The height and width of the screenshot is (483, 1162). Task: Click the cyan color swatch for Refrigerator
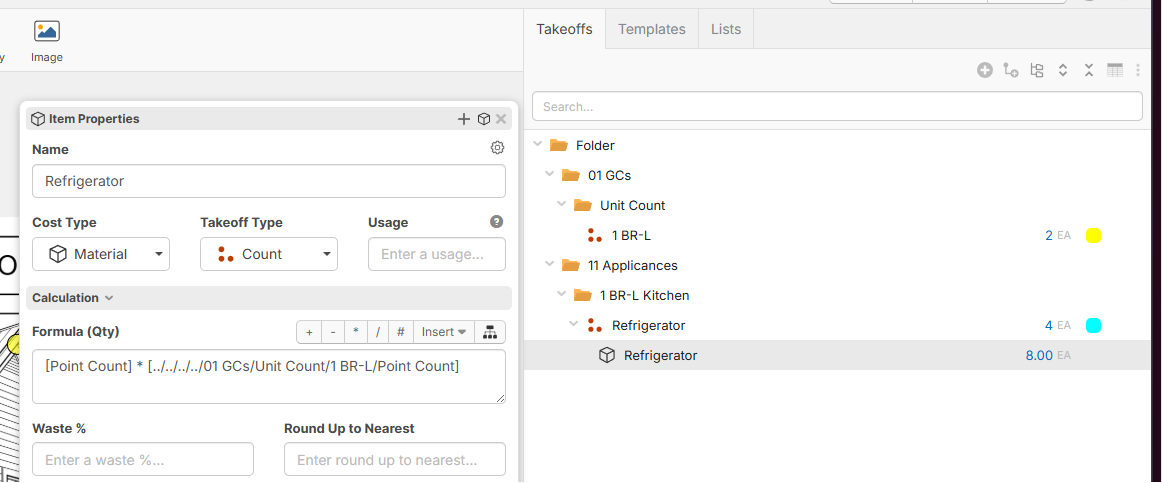(1093, 325)
